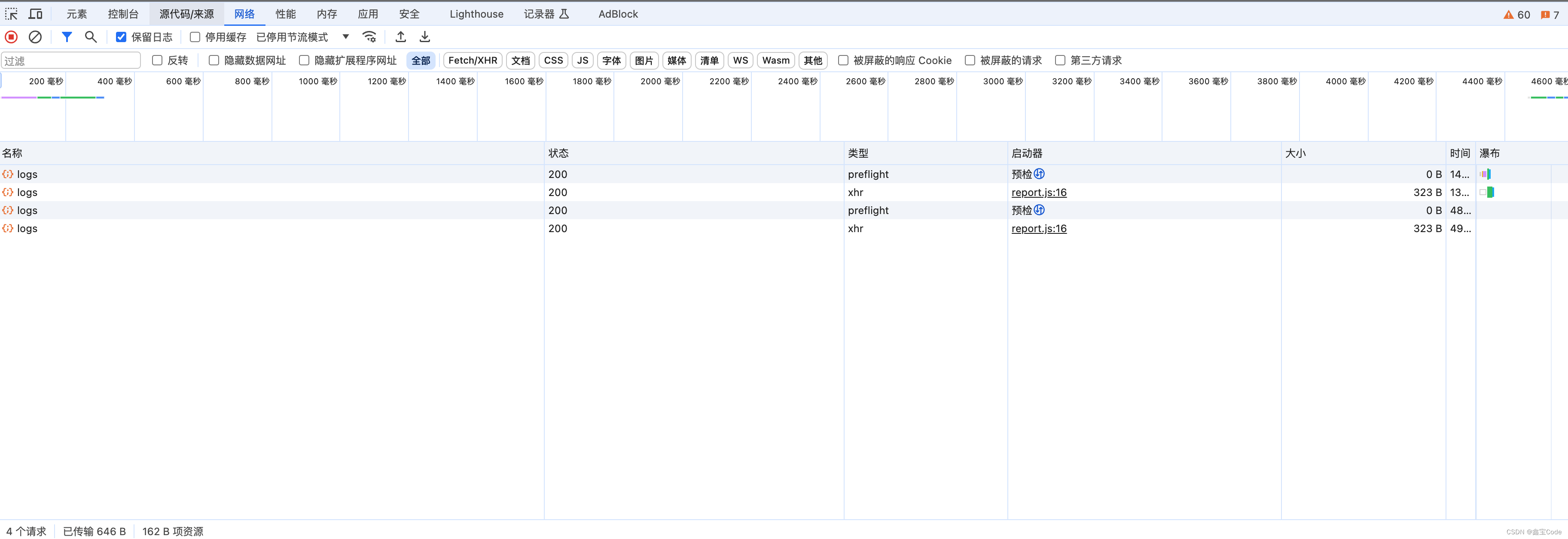Click the waterfall bar of second request

point(1487,193)
